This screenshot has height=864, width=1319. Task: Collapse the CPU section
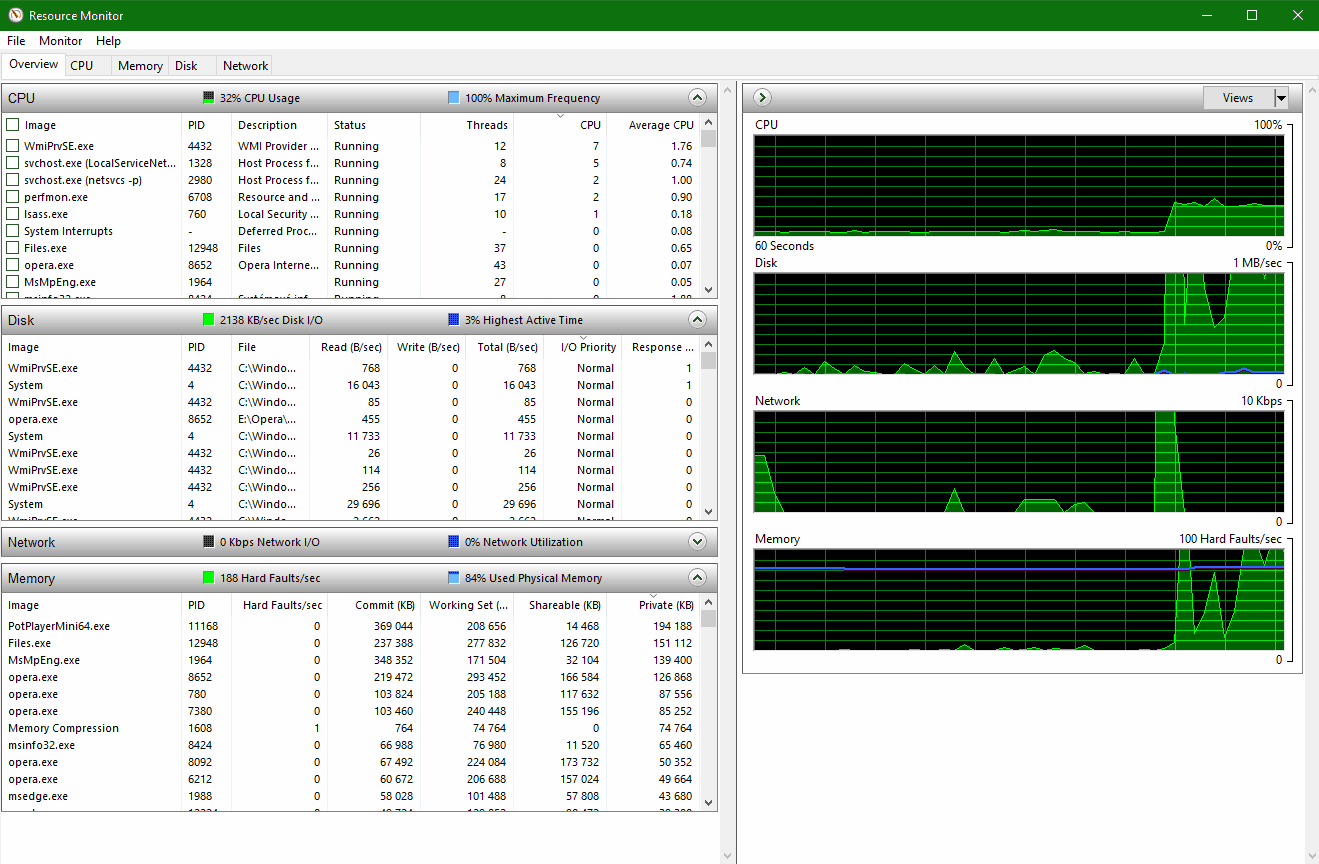pyautogui.click(x=698, y=98)
